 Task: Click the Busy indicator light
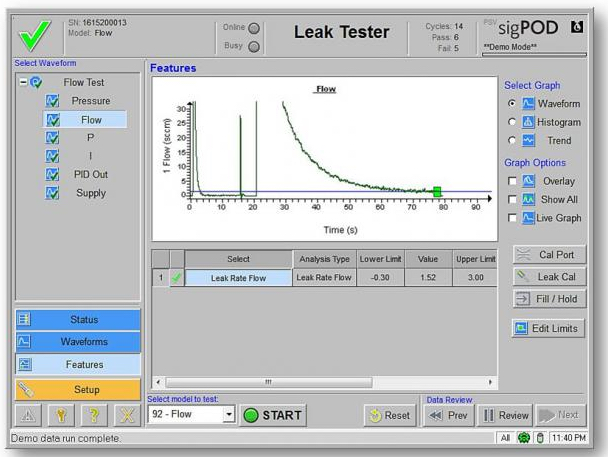[x=254, y=47]
